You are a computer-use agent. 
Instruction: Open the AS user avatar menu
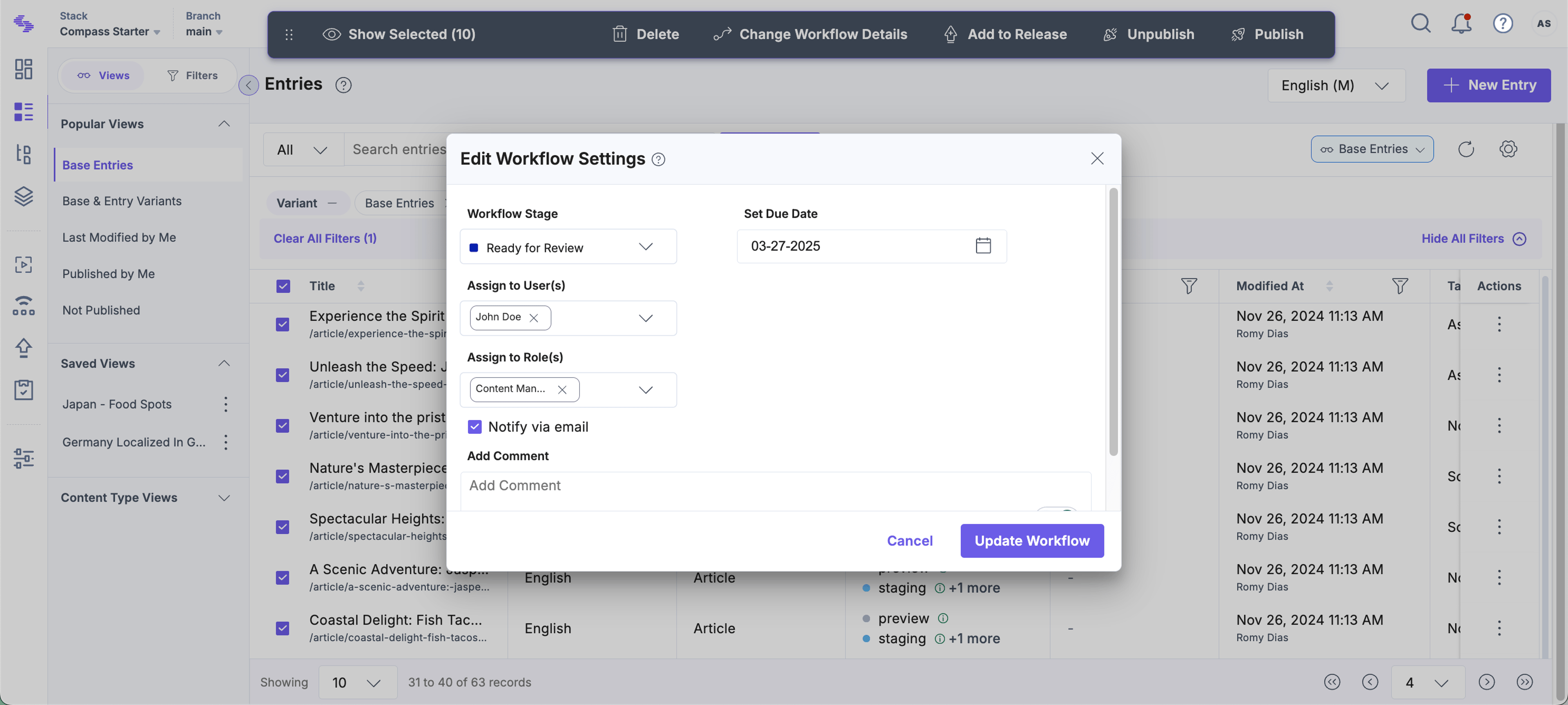1543,23
